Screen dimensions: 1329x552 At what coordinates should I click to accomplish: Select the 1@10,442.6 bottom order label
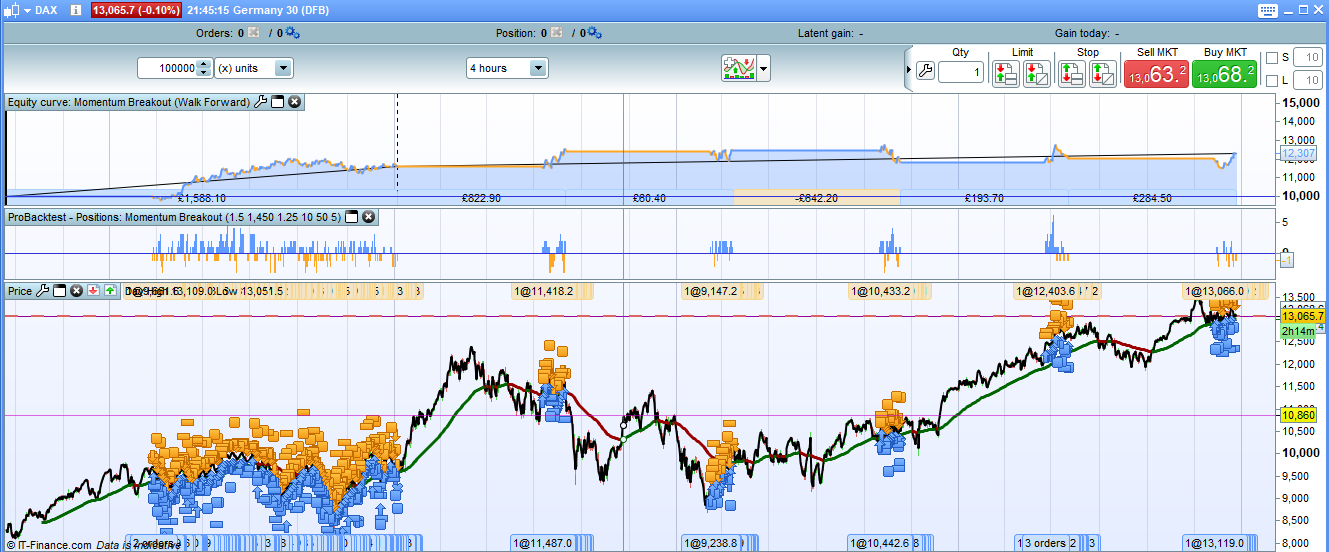(881, 543)
